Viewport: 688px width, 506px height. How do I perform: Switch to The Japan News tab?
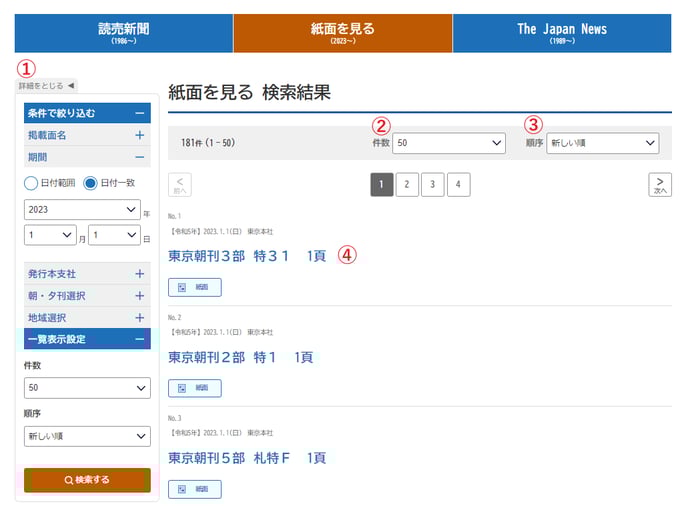561,33
